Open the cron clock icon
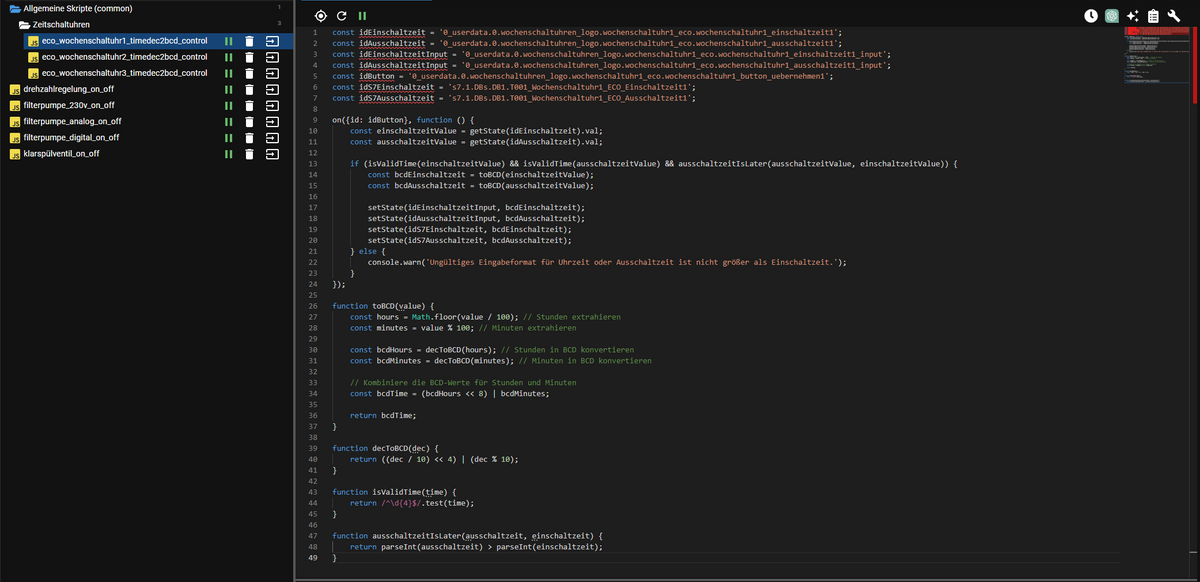Screen dimensions: 1200x582 (x=1091, y=16)
